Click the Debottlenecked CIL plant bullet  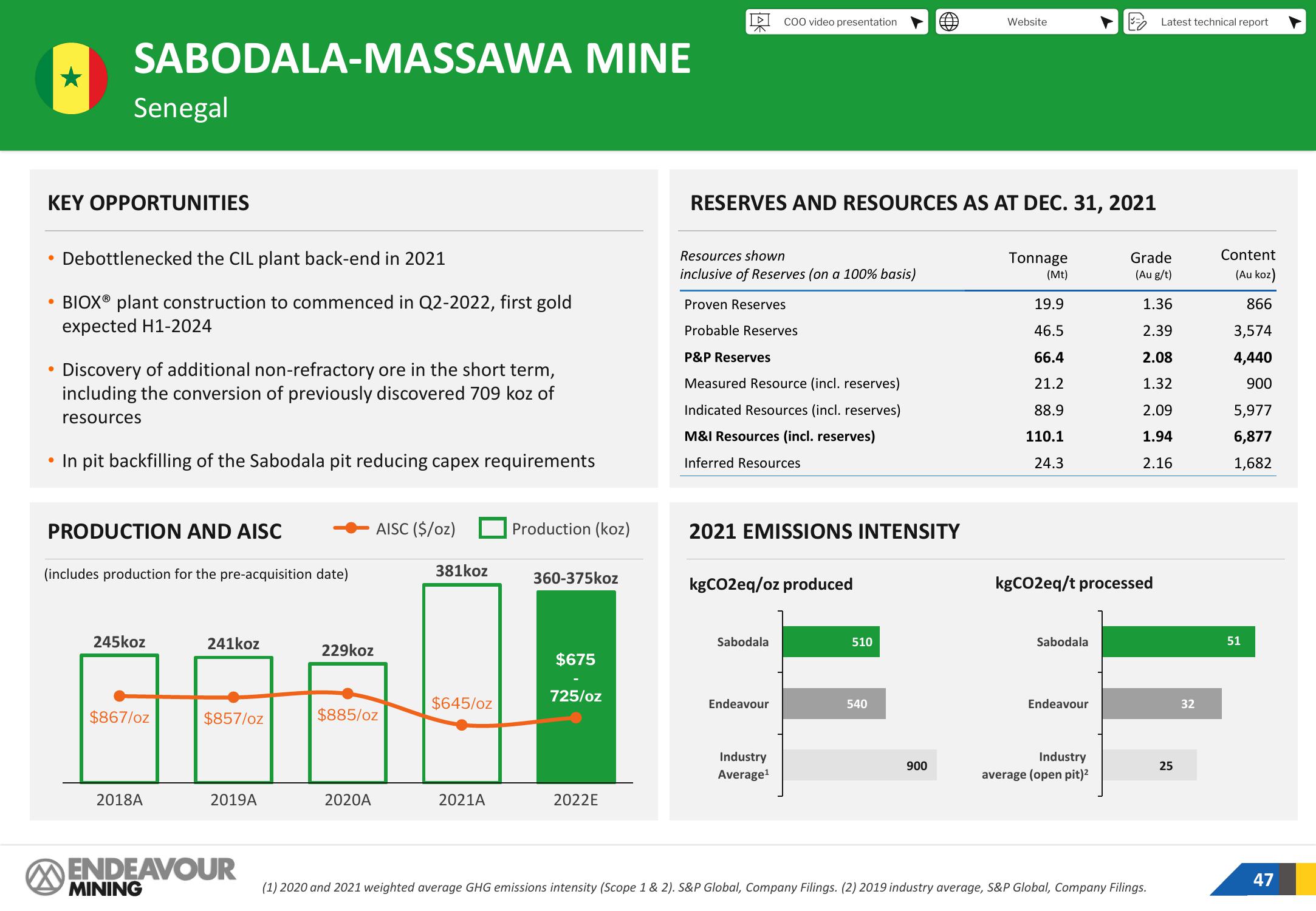[x=253, y=259]
